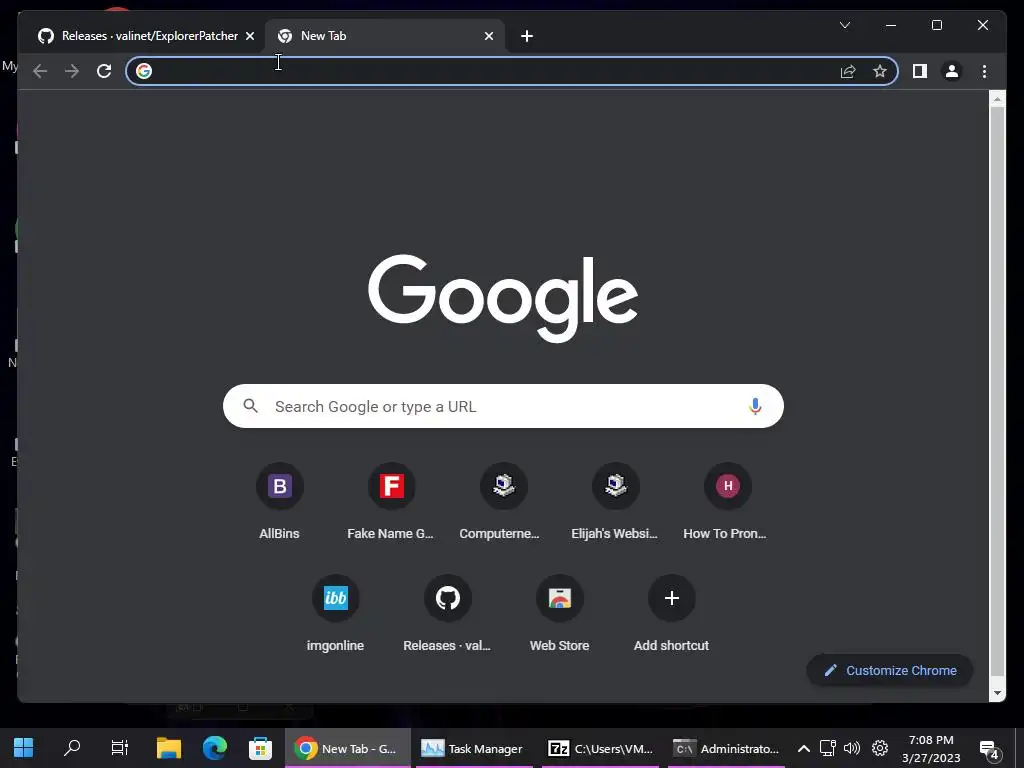This screenshot has height=768, width=1024.
Task: Click the Google icon in address bar
Action: tap(144, 71)
